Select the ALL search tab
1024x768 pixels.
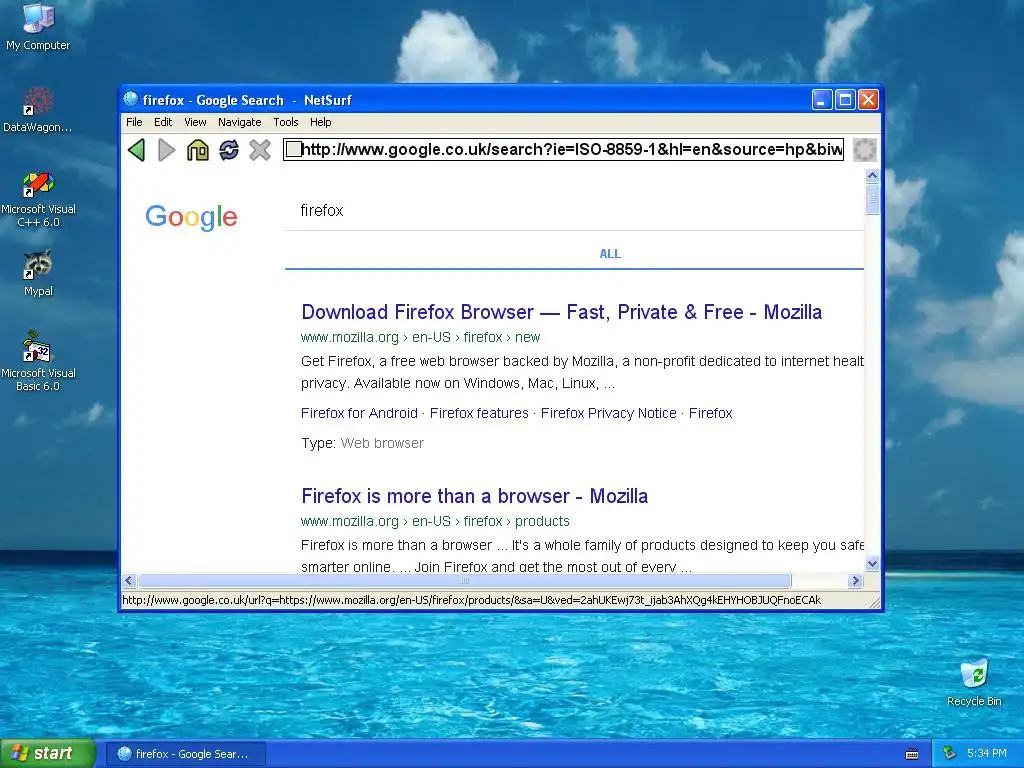tap(610, 254)
